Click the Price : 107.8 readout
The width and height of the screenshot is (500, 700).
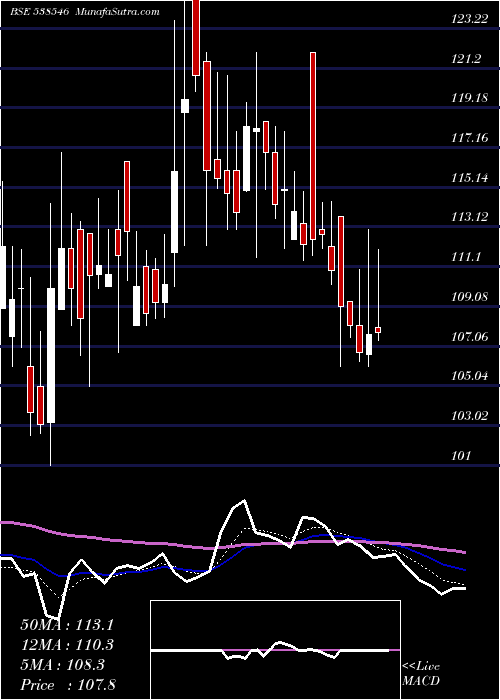[x=68, y=685]
